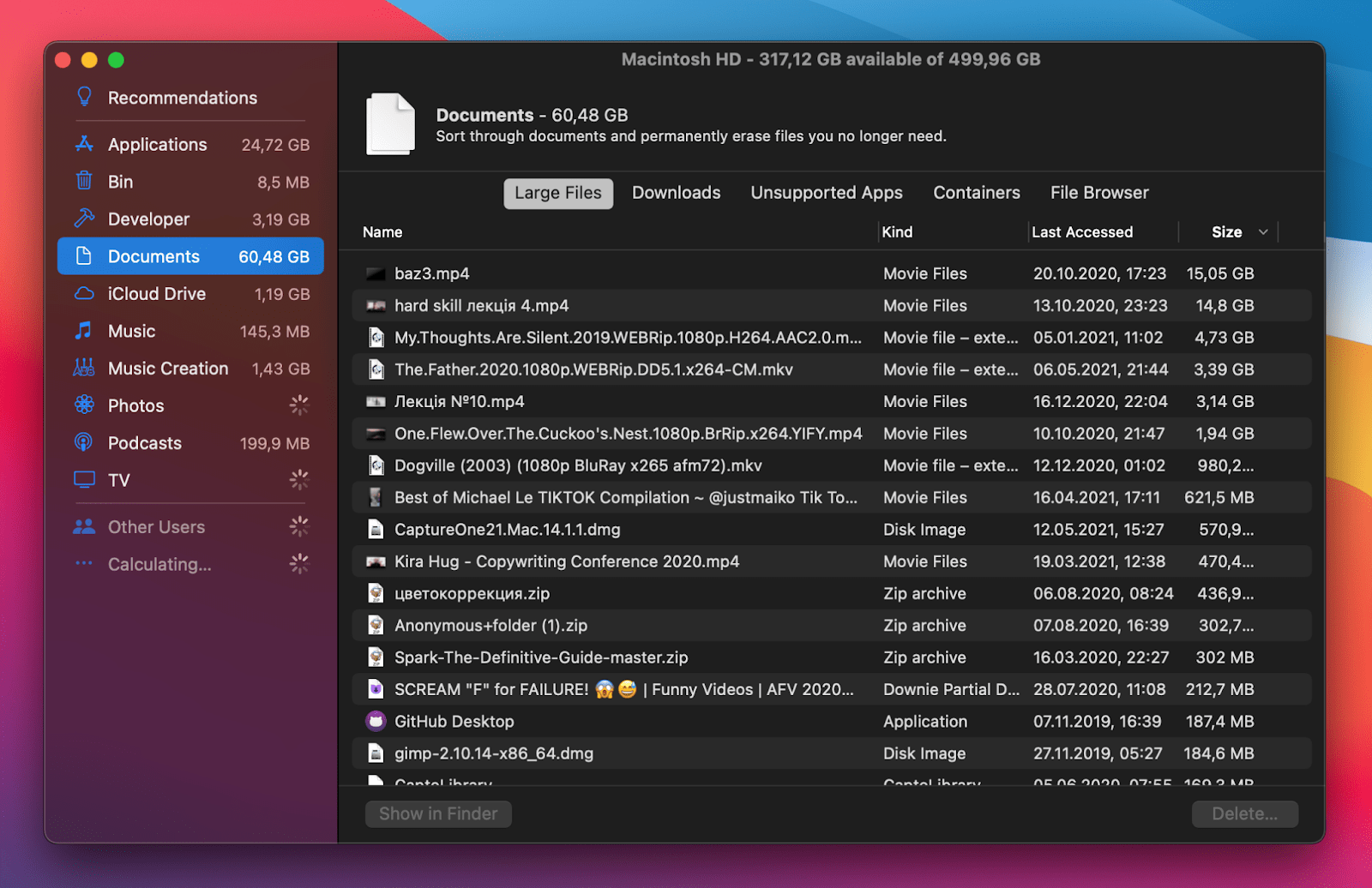Click the Documents page icon in sidebar

pyautogui.click(x=84, y=256)
